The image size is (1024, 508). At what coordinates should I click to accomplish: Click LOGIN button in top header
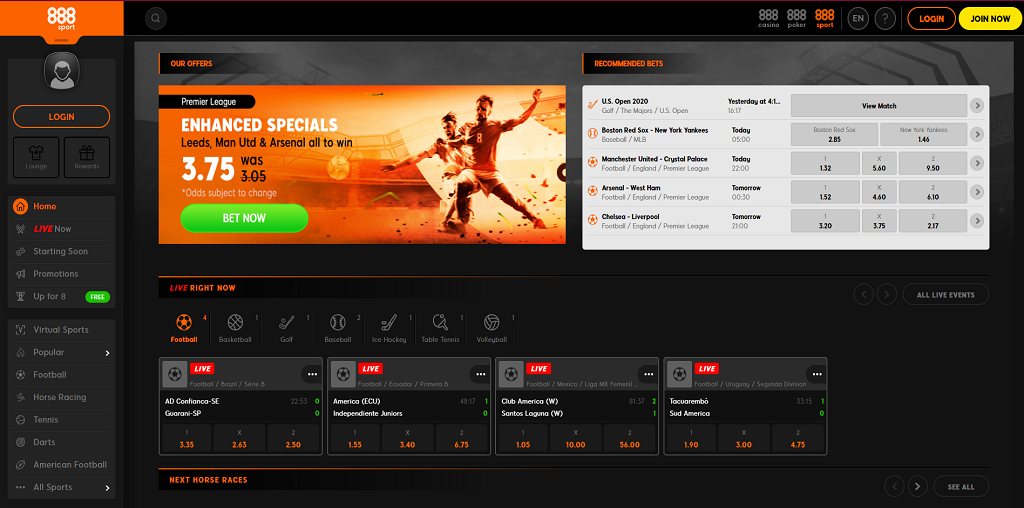931,18
